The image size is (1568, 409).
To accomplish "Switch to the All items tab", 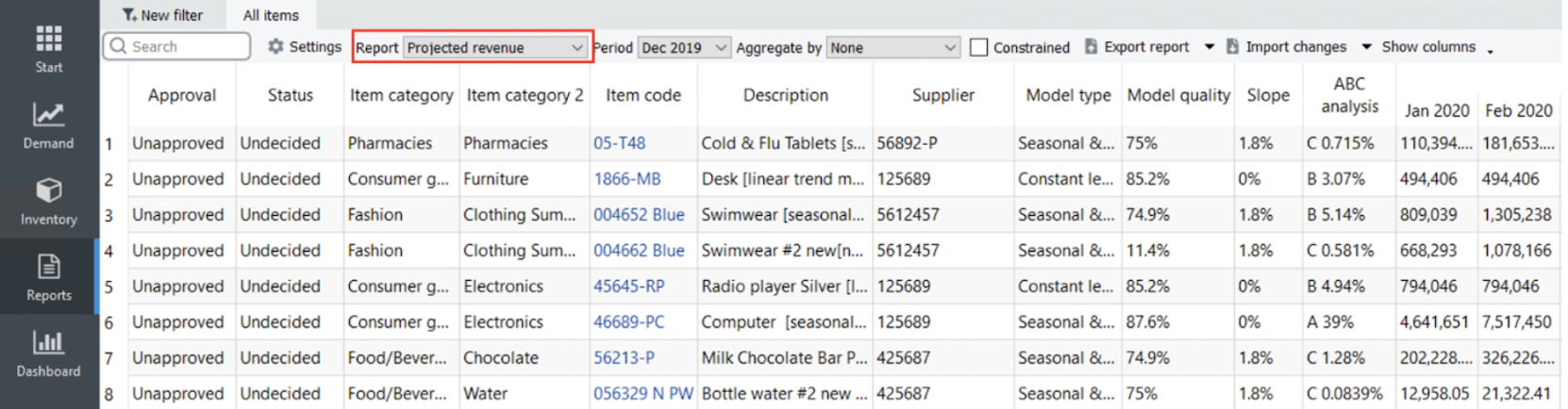I will tap(271, 15).
